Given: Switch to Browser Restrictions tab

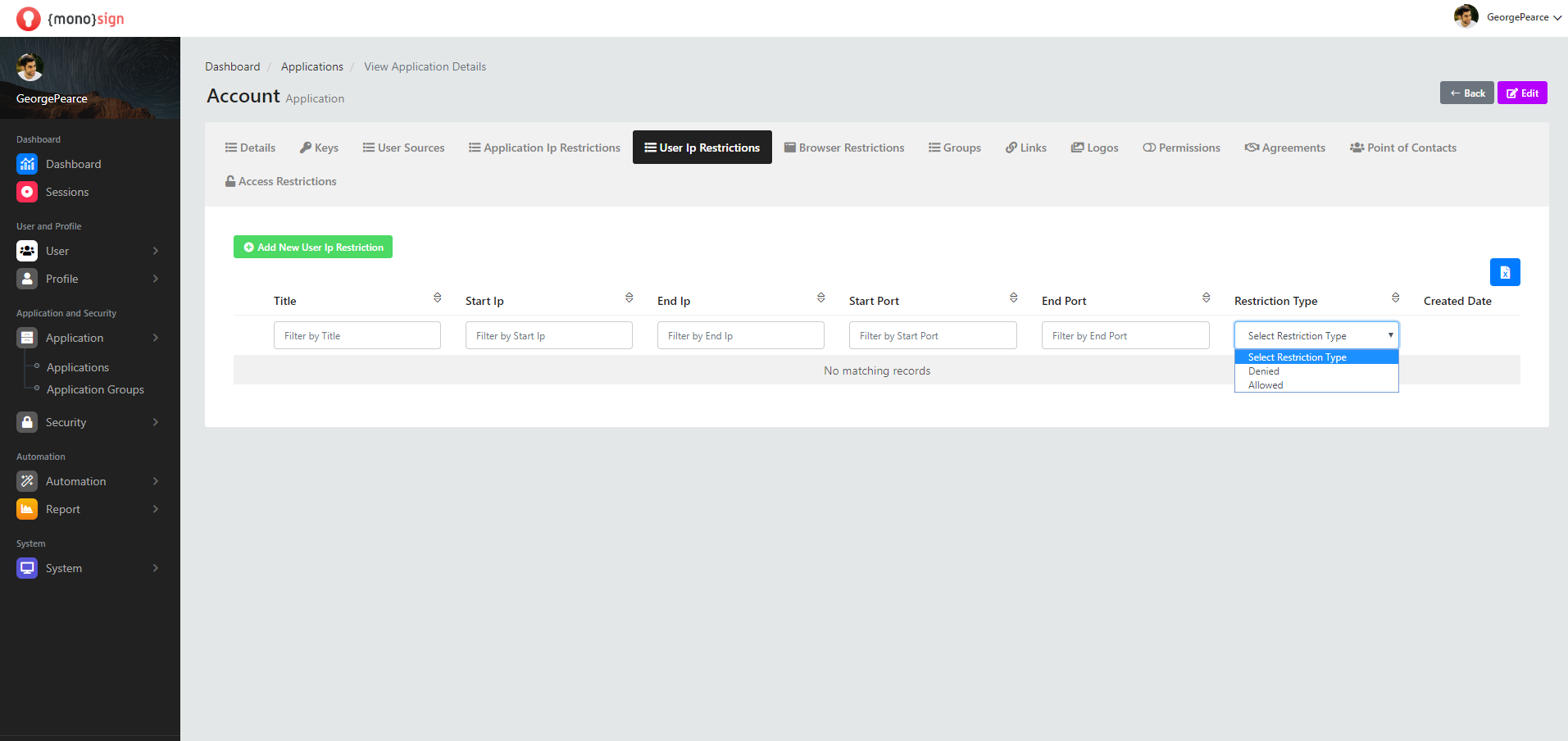Looking at the screenshot, I should pos(843,148).
